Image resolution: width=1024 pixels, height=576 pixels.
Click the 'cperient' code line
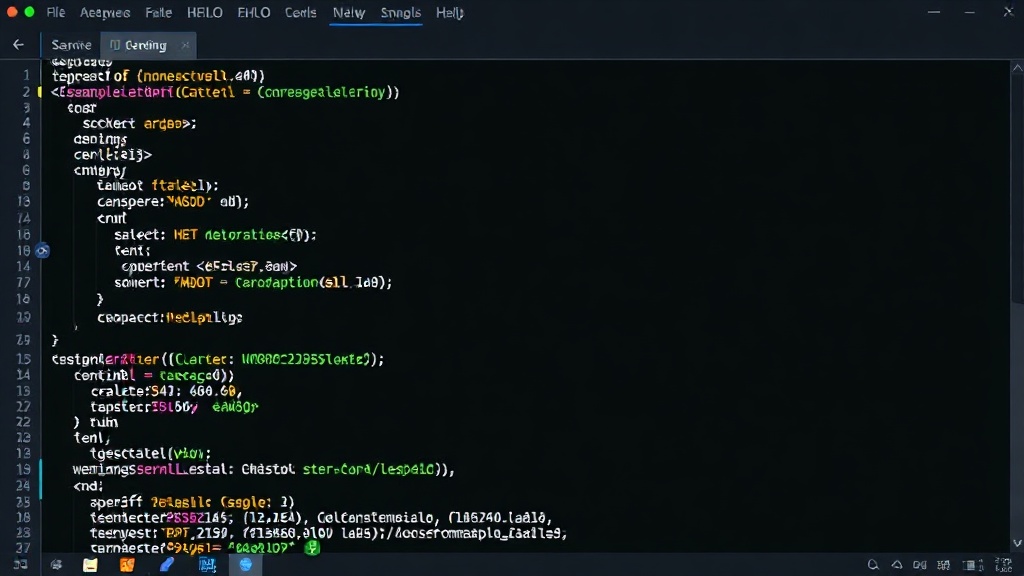coord(209,266)
